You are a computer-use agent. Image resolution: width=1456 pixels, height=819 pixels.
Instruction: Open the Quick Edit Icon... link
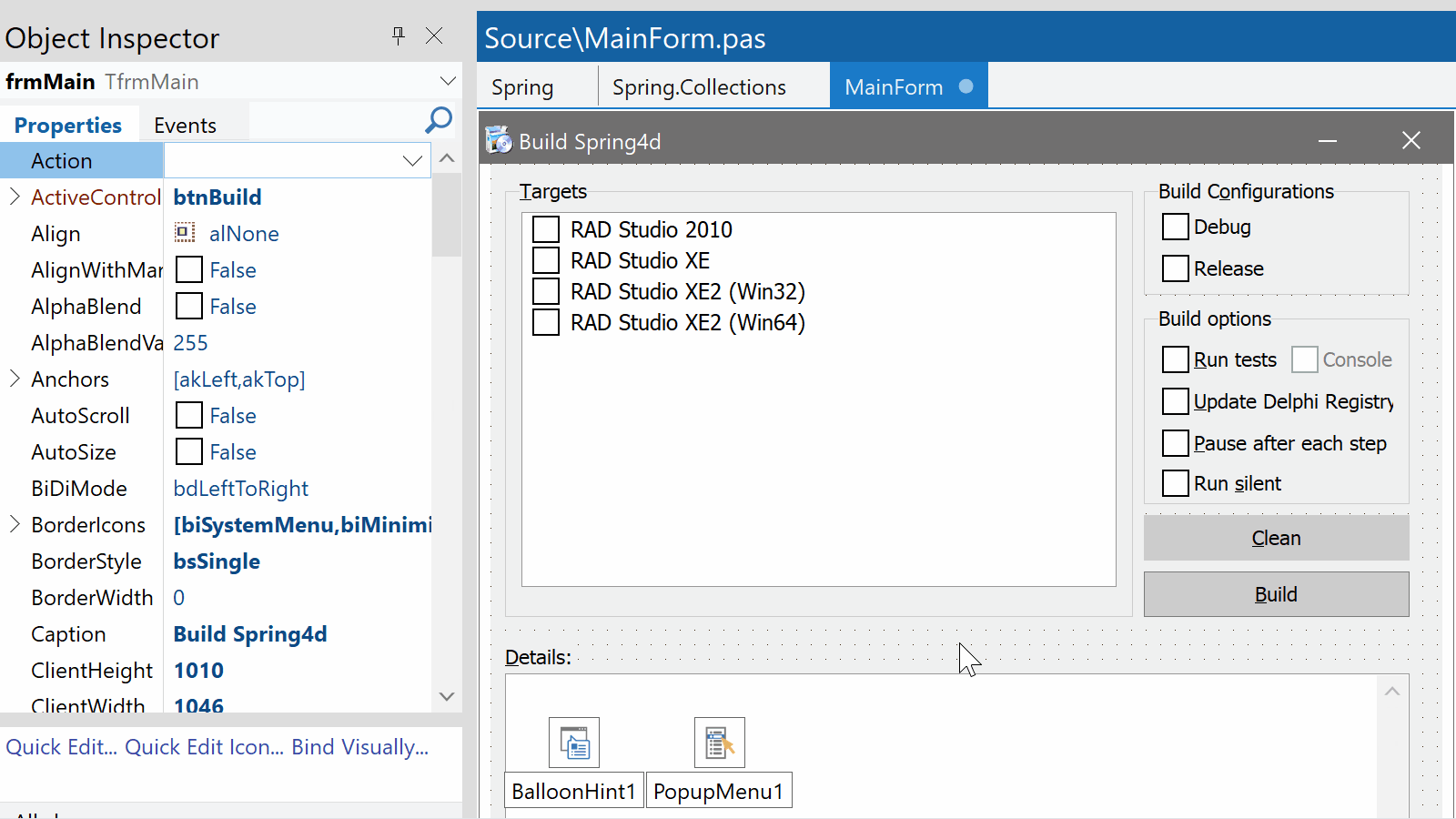[x=205, y=747]
